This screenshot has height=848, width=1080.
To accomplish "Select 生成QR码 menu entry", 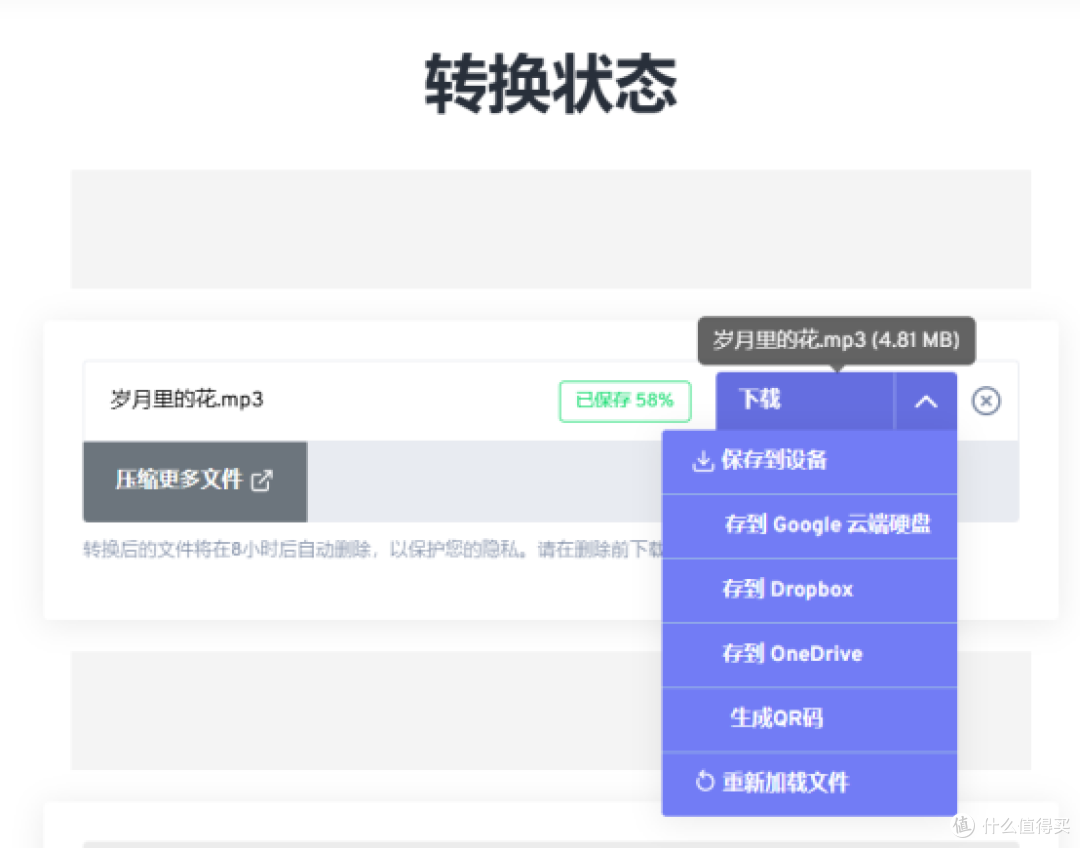I will pyautogui.click(x=809, y=718).
